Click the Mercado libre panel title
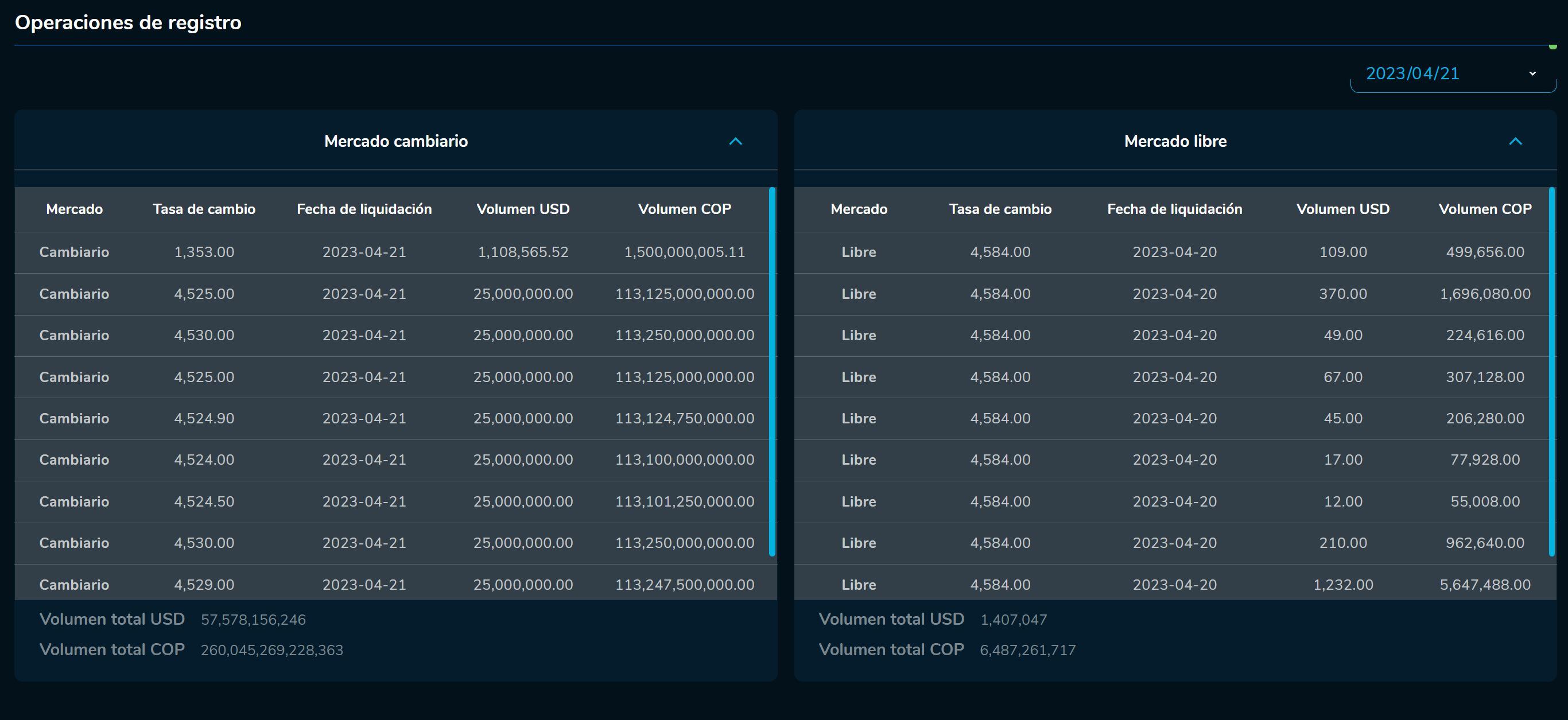This screenshot has height=720, width=1568. coord(1175,141)
